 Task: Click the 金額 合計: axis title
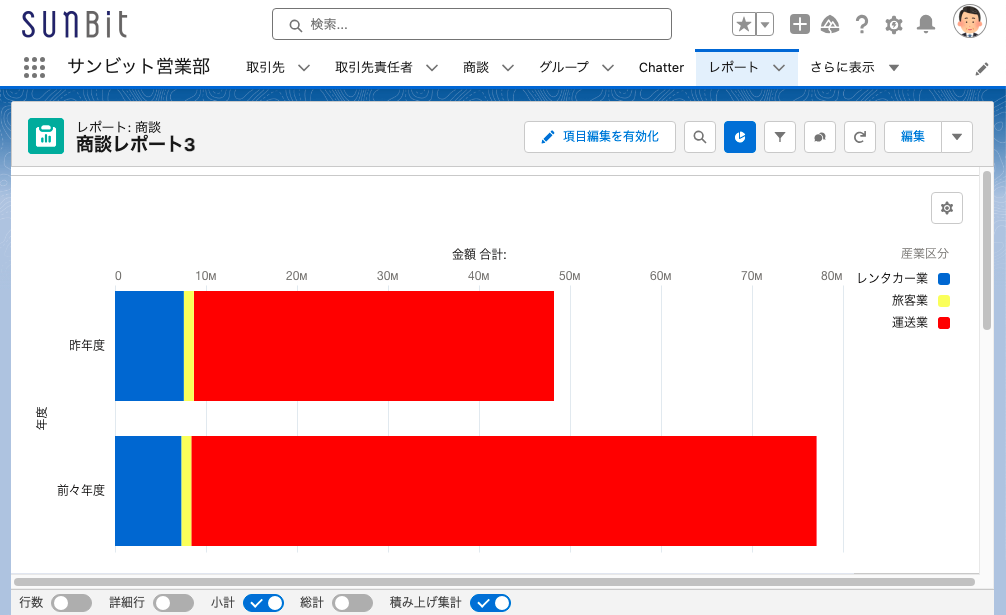coord(479,255)
